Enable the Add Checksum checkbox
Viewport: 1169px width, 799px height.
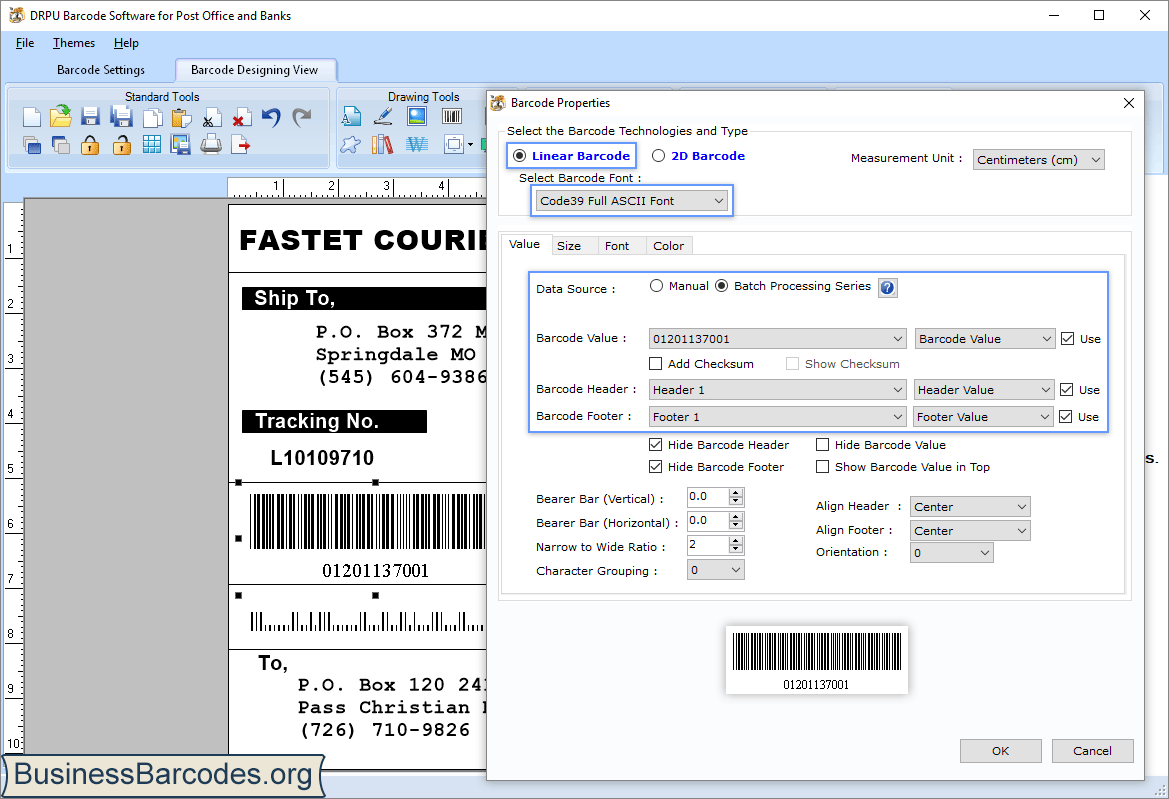tap(655, 364)
